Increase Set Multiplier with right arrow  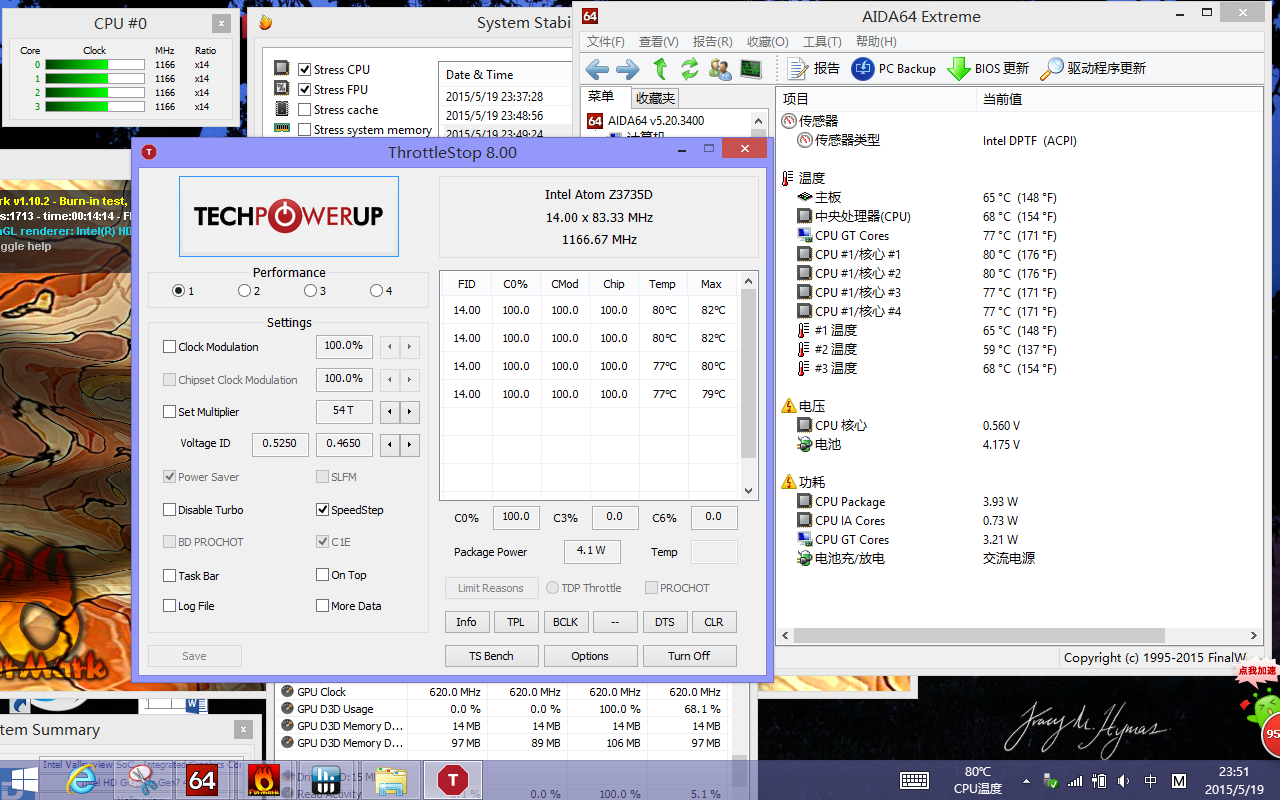point(409,412)
